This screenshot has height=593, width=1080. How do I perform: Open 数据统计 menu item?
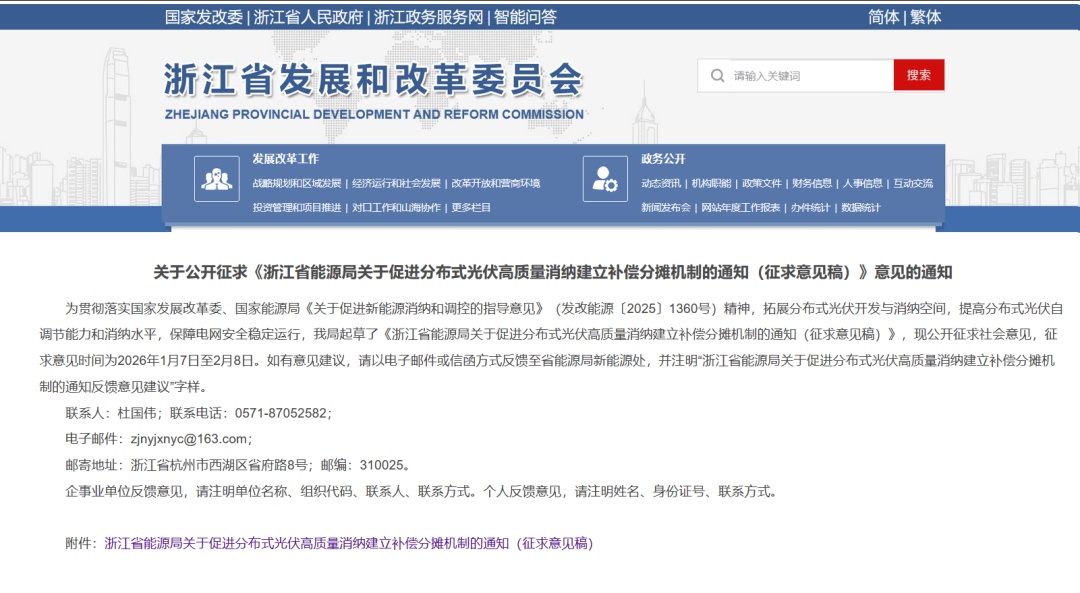[861, 208]
